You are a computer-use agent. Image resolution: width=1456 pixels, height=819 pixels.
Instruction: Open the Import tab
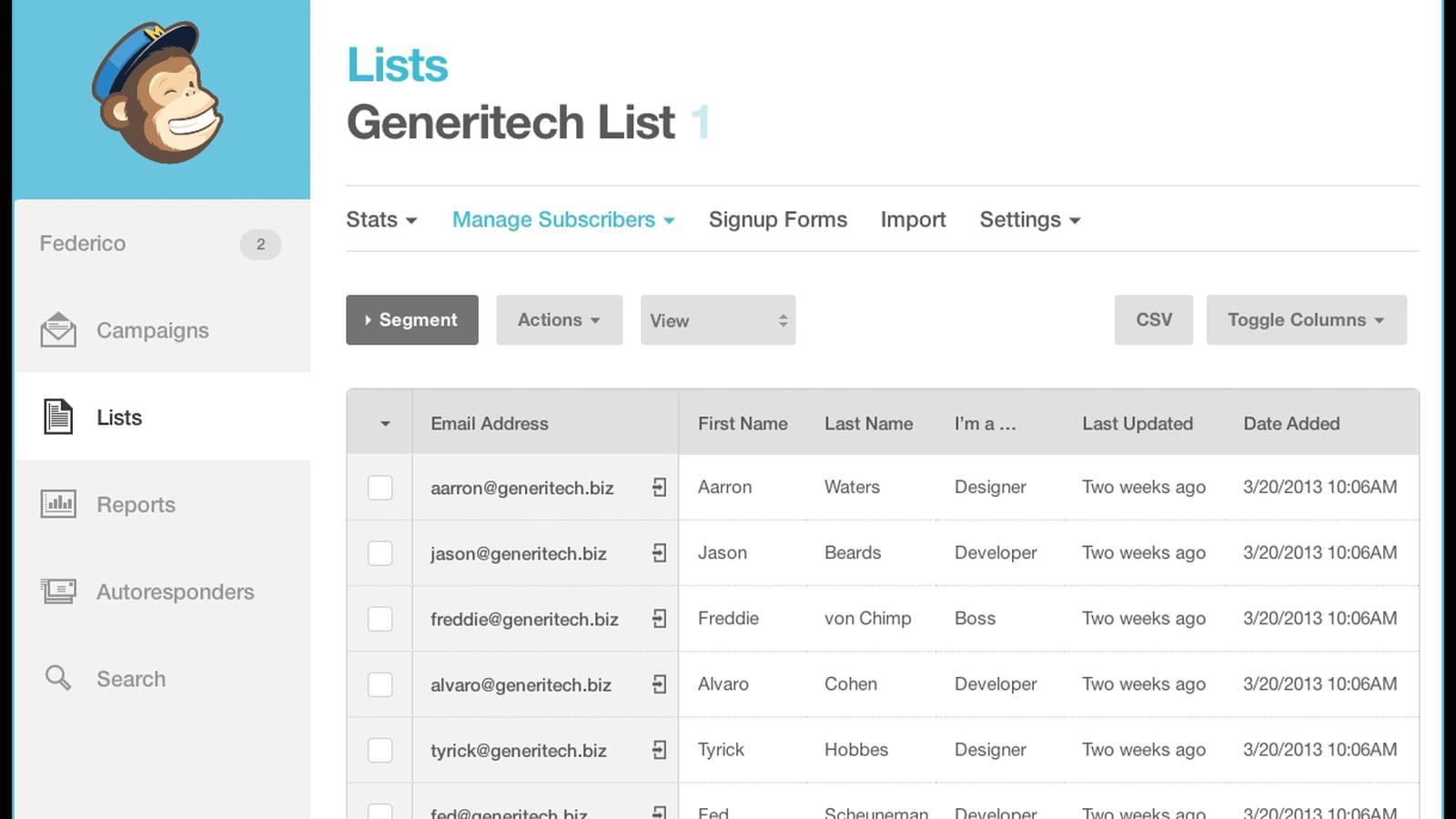tap(913, 219)
